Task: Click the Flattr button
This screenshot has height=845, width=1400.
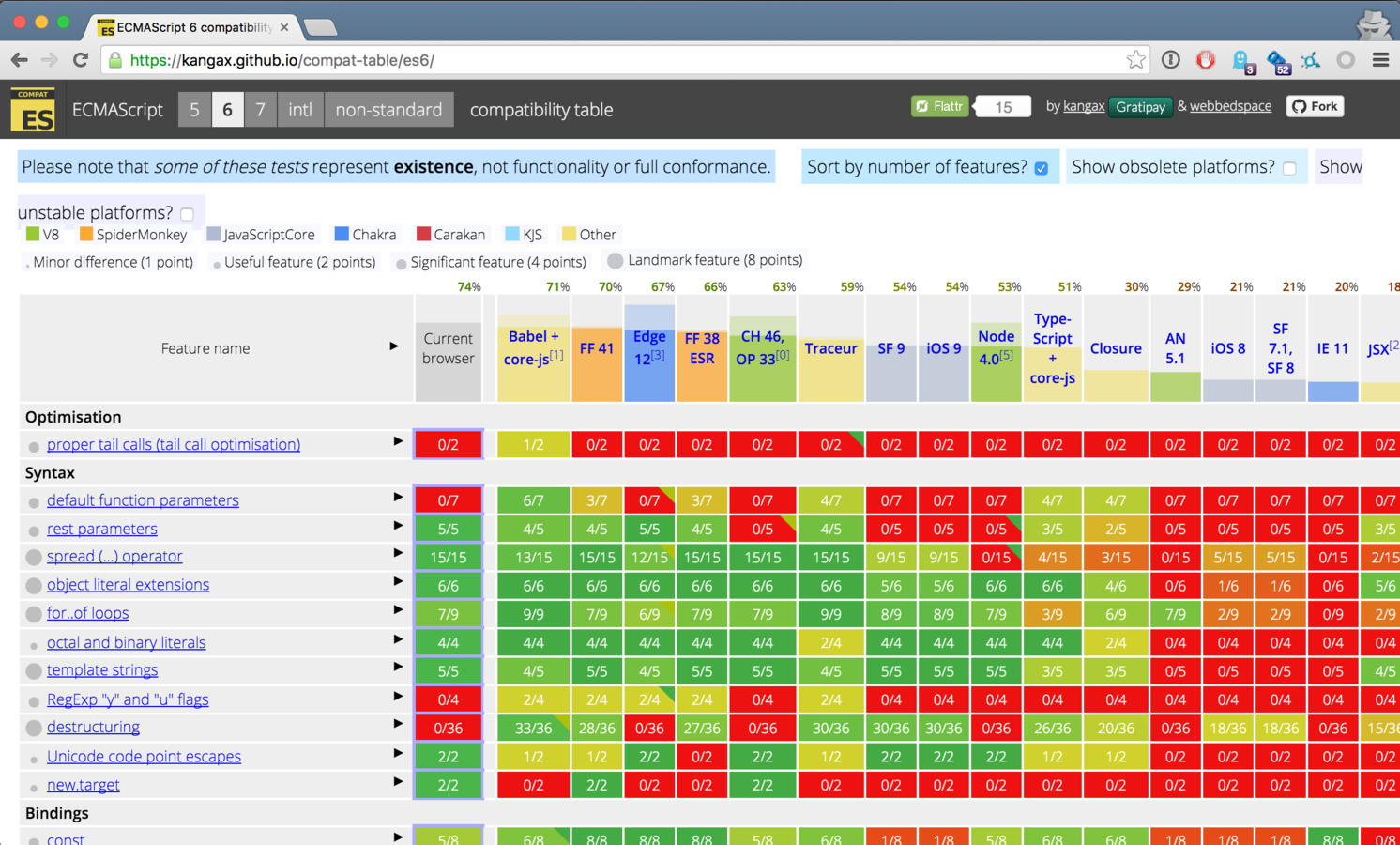Action: [x=940, y=106]
